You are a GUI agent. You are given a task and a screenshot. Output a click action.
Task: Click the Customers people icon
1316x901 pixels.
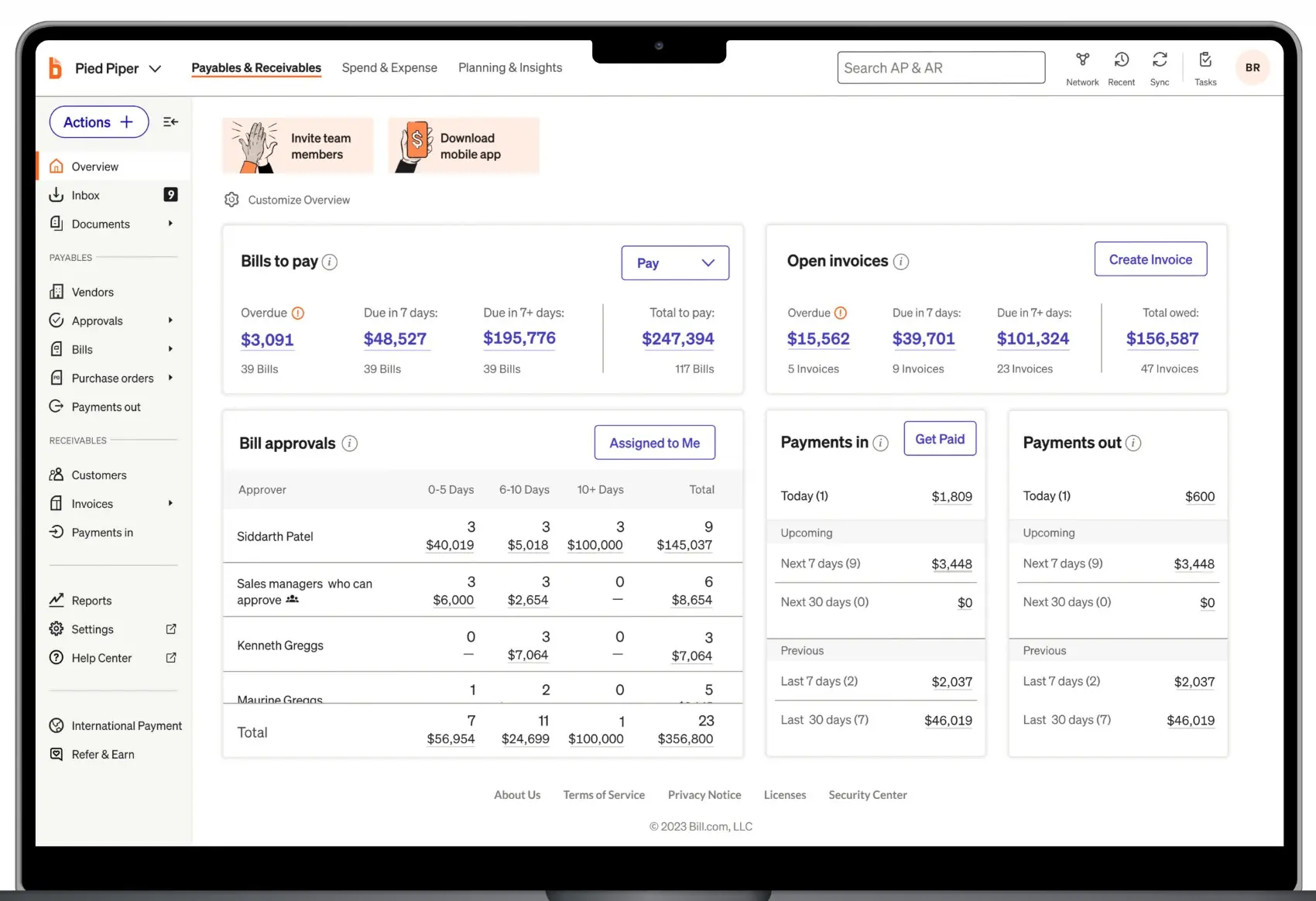(x=57, y=474)
